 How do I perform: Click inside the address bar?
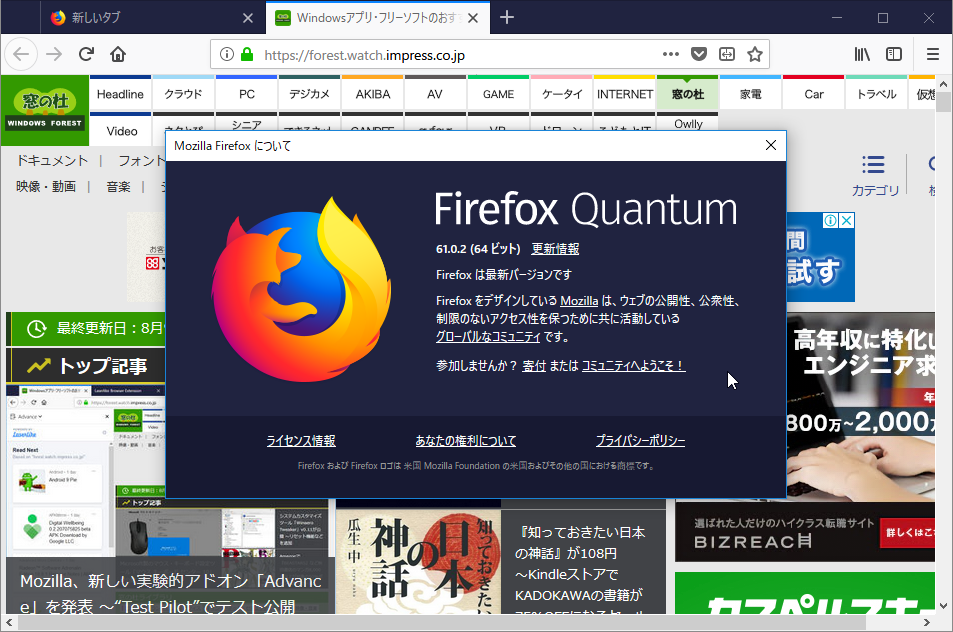[x=400, y=54]
